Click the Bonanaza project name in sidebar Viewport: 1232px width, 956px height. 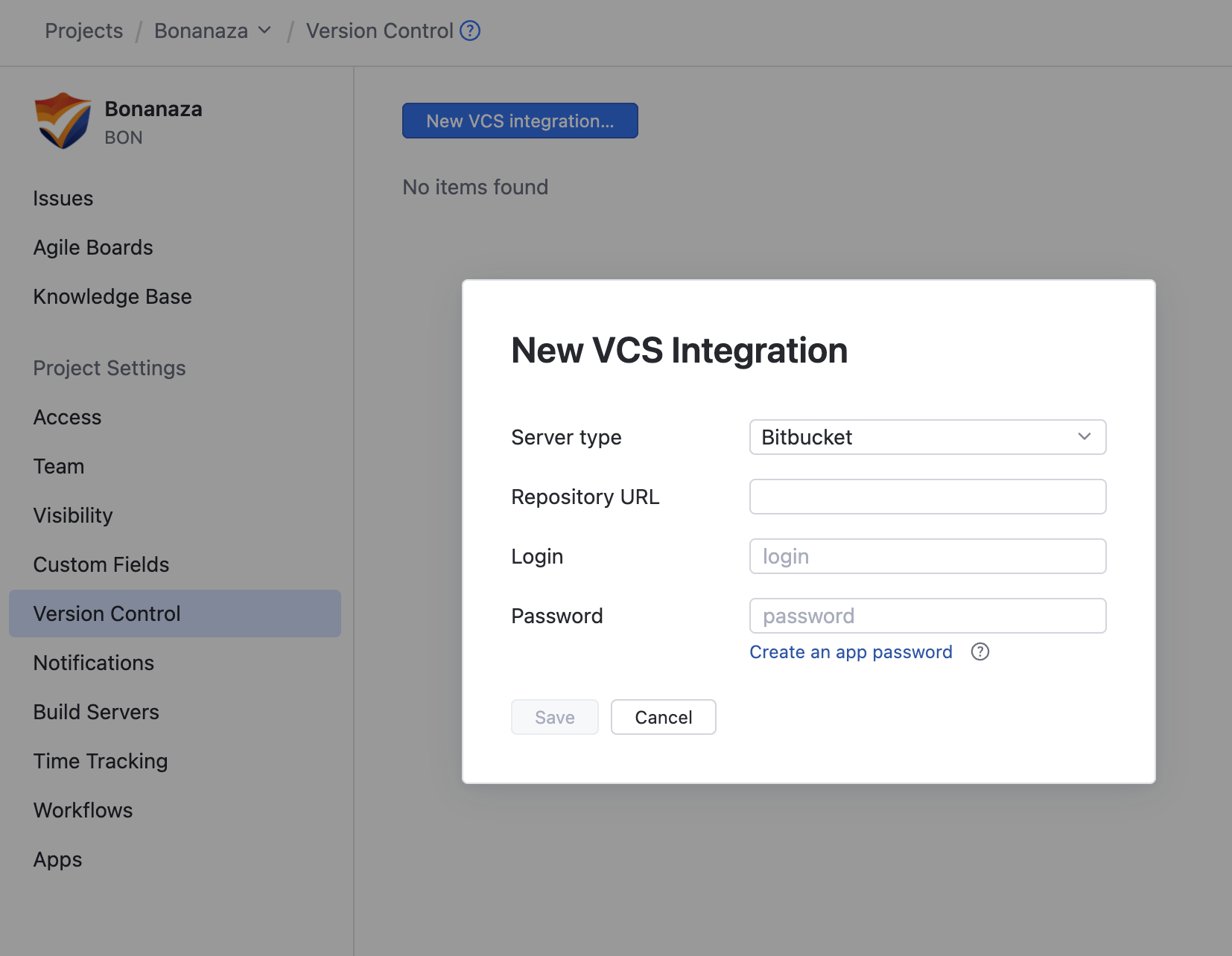pos(153,109)
